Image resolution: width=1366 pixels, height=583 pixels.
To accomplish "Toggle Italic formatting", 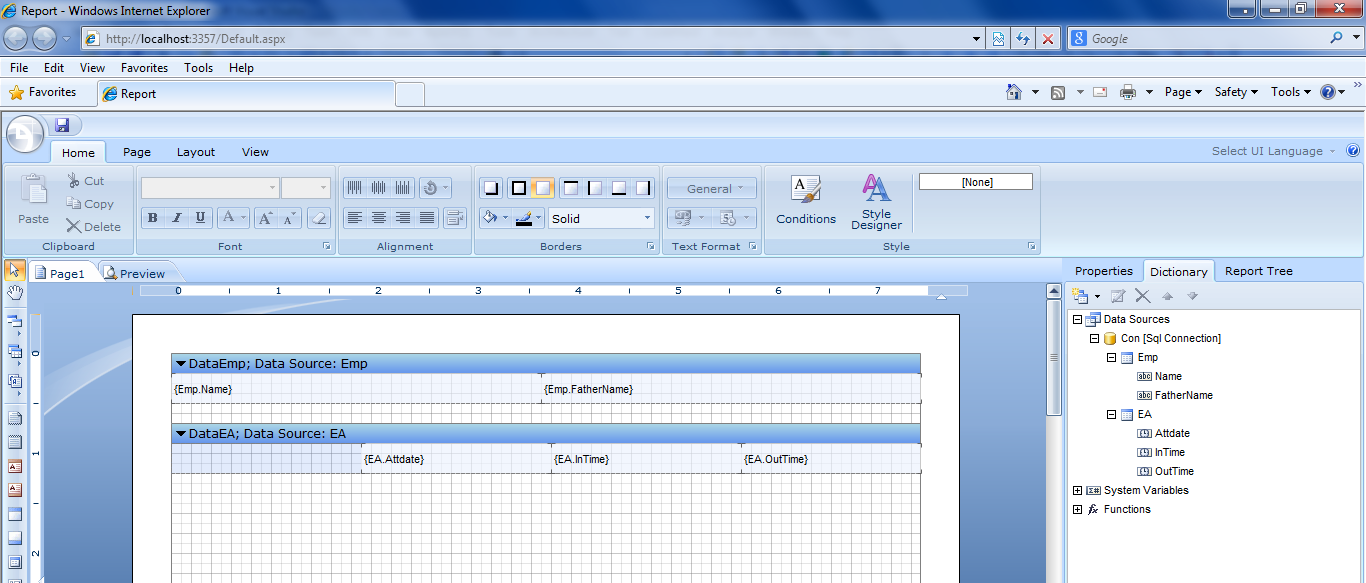I will (177, 218).
